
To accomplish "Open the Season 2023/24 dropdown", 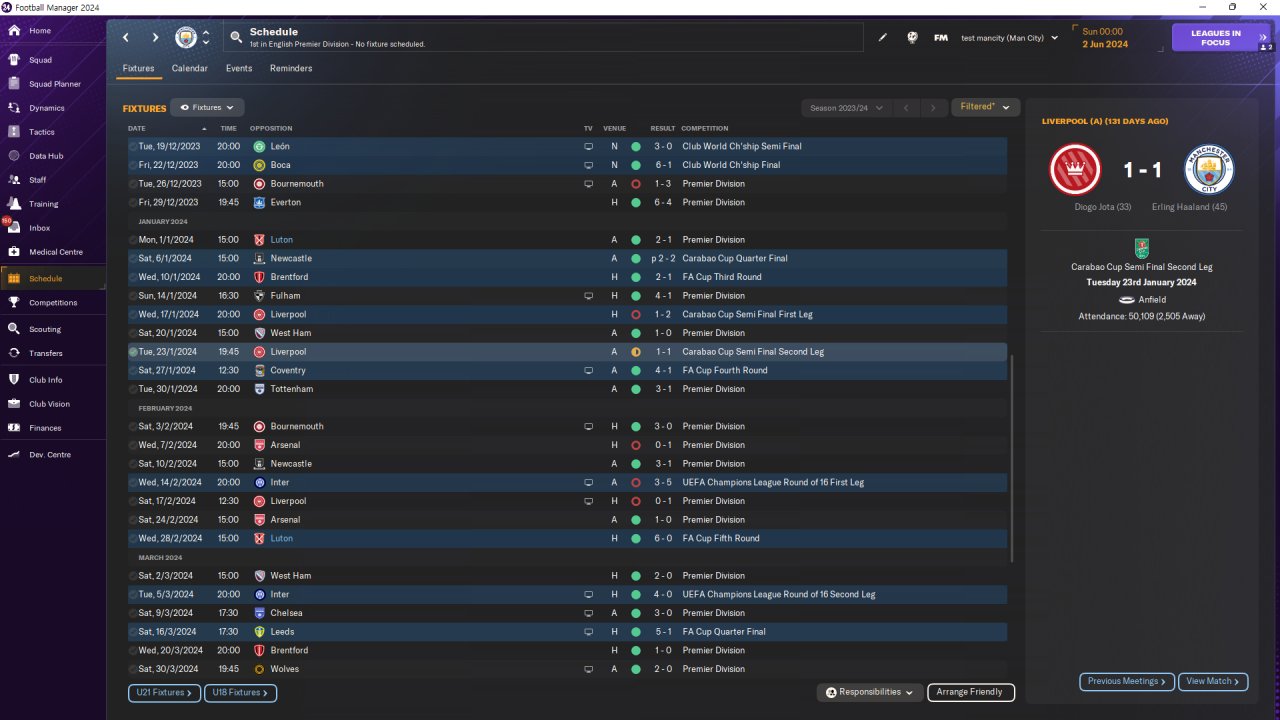I will tap(846, 108).
